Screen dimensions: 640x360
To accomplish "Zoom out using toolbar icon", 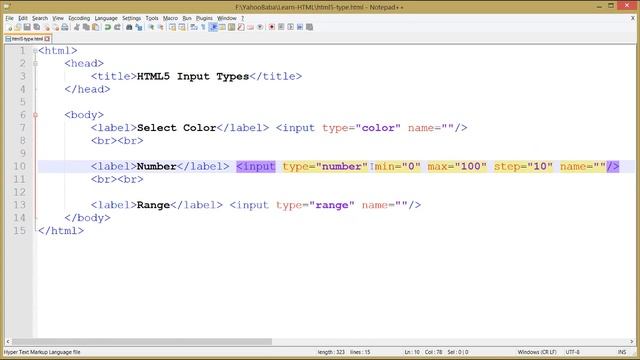I will coord(161,27).
